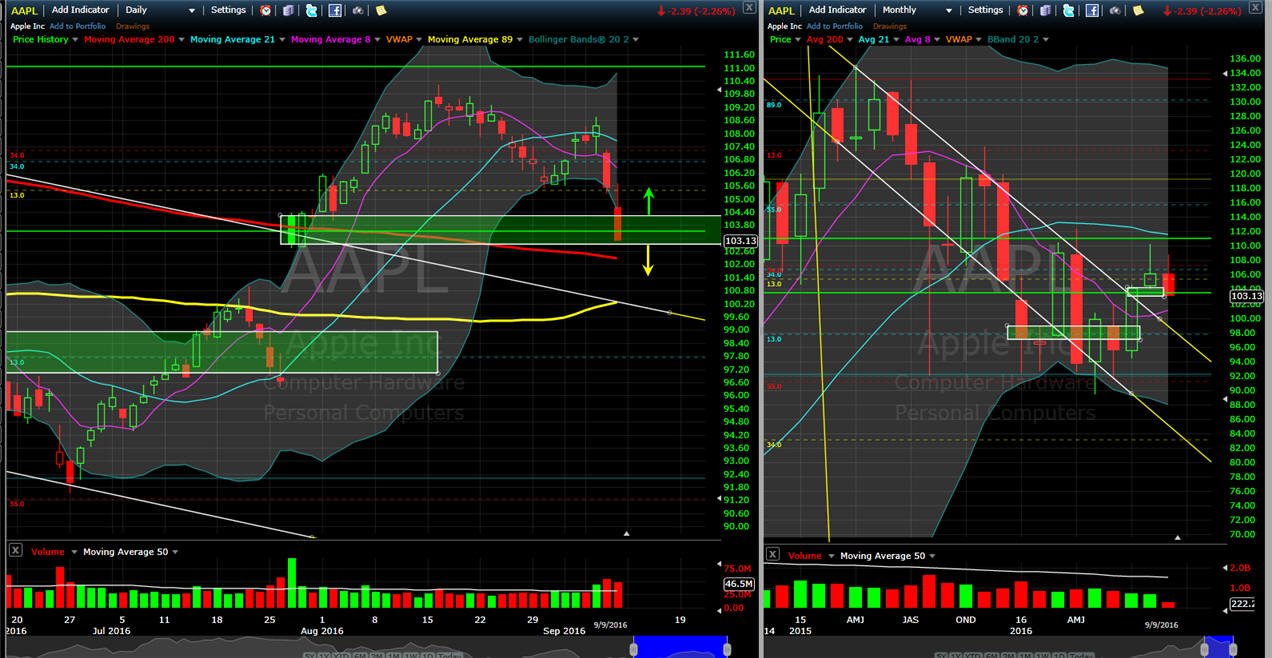Screen dimensions: 1272x658
Task: Click Add to Portfolio link in monthly chart
Action: (834, 26)
